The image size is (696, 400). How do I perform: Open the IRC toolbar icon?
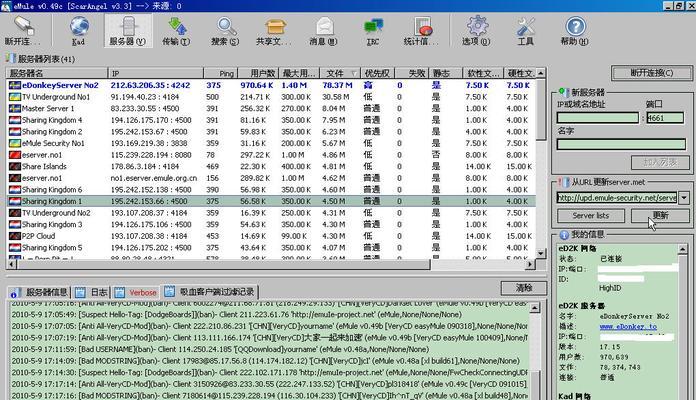point(373,27)
